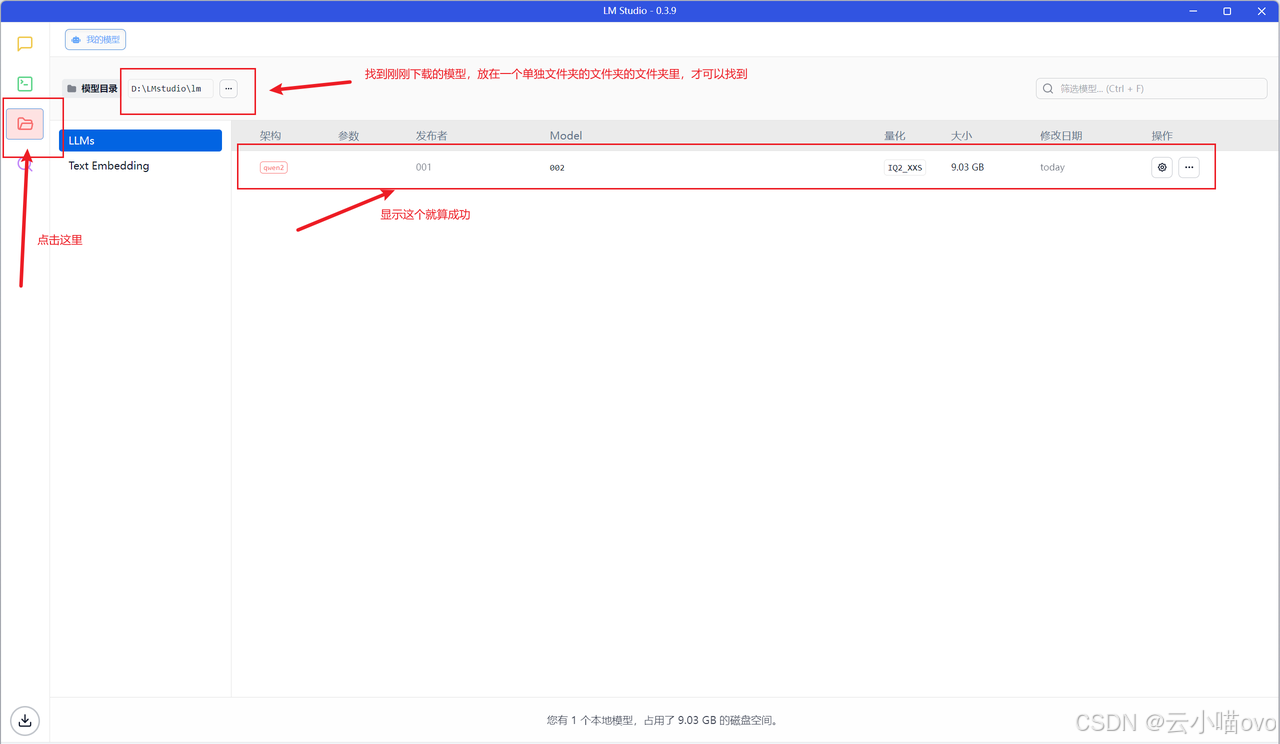Viewport: 1280px width, 744px height.
Task: Open the Downloads icon at bottom left
Action: (25, 719)
